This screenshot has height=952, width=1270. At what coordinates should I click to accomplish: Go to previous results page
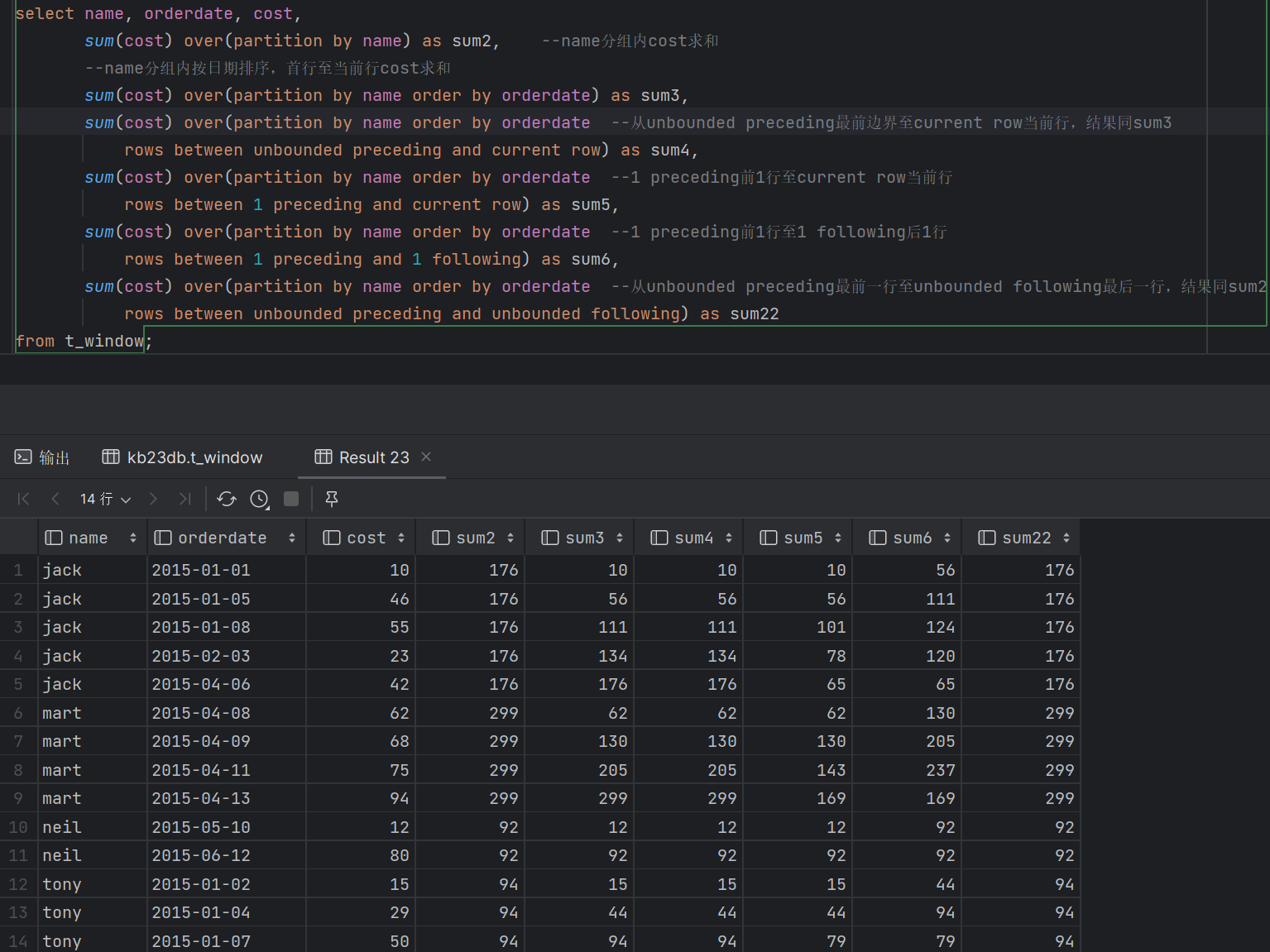55,499
